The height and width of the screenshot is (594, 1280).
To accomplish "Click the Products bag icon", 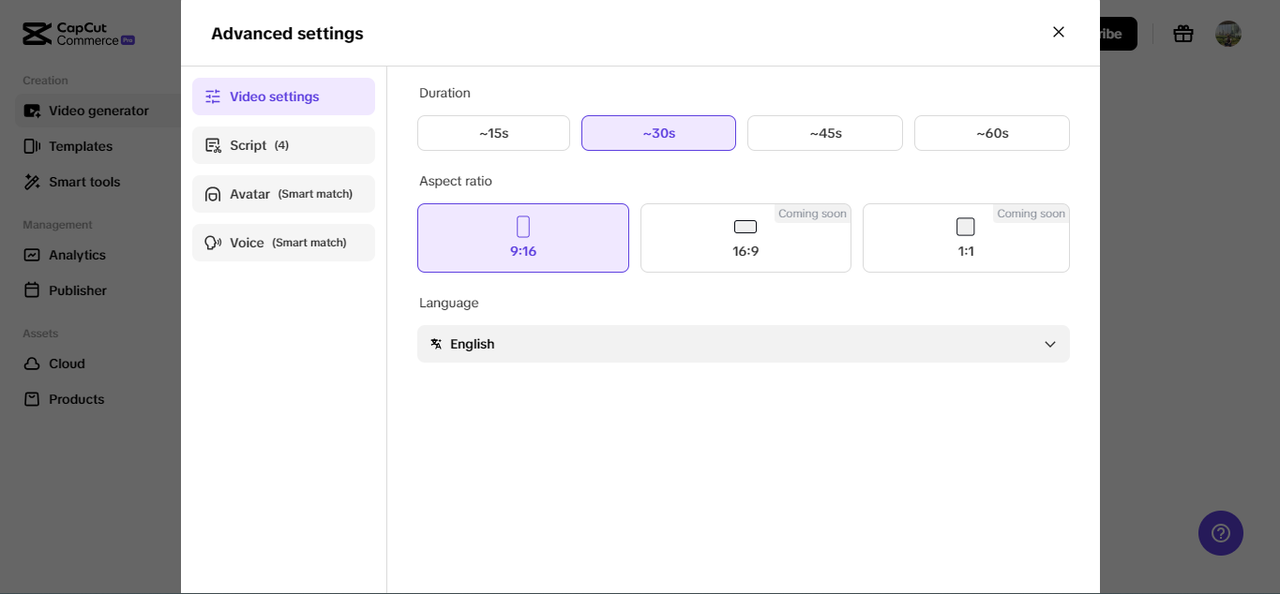I will coord(32,399).
